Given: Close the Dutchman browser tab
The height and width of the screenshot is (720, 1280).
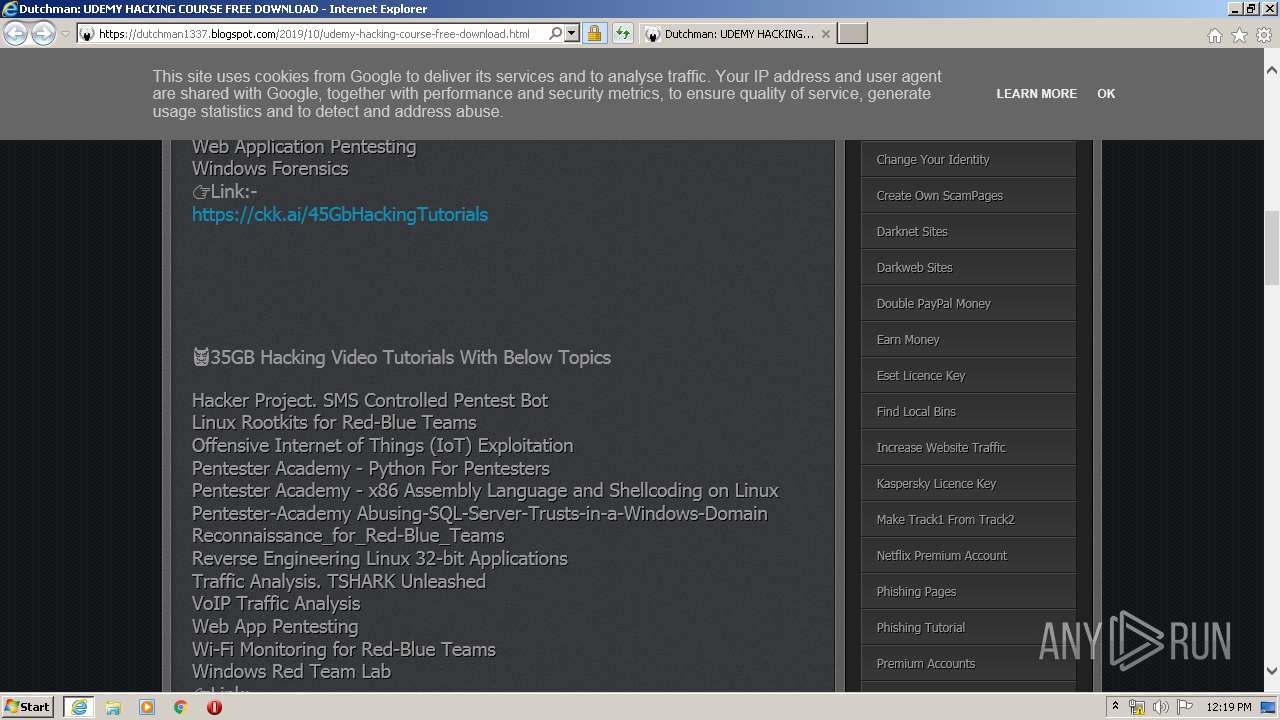Looking at the screenshot, I should tap(826, 34).
